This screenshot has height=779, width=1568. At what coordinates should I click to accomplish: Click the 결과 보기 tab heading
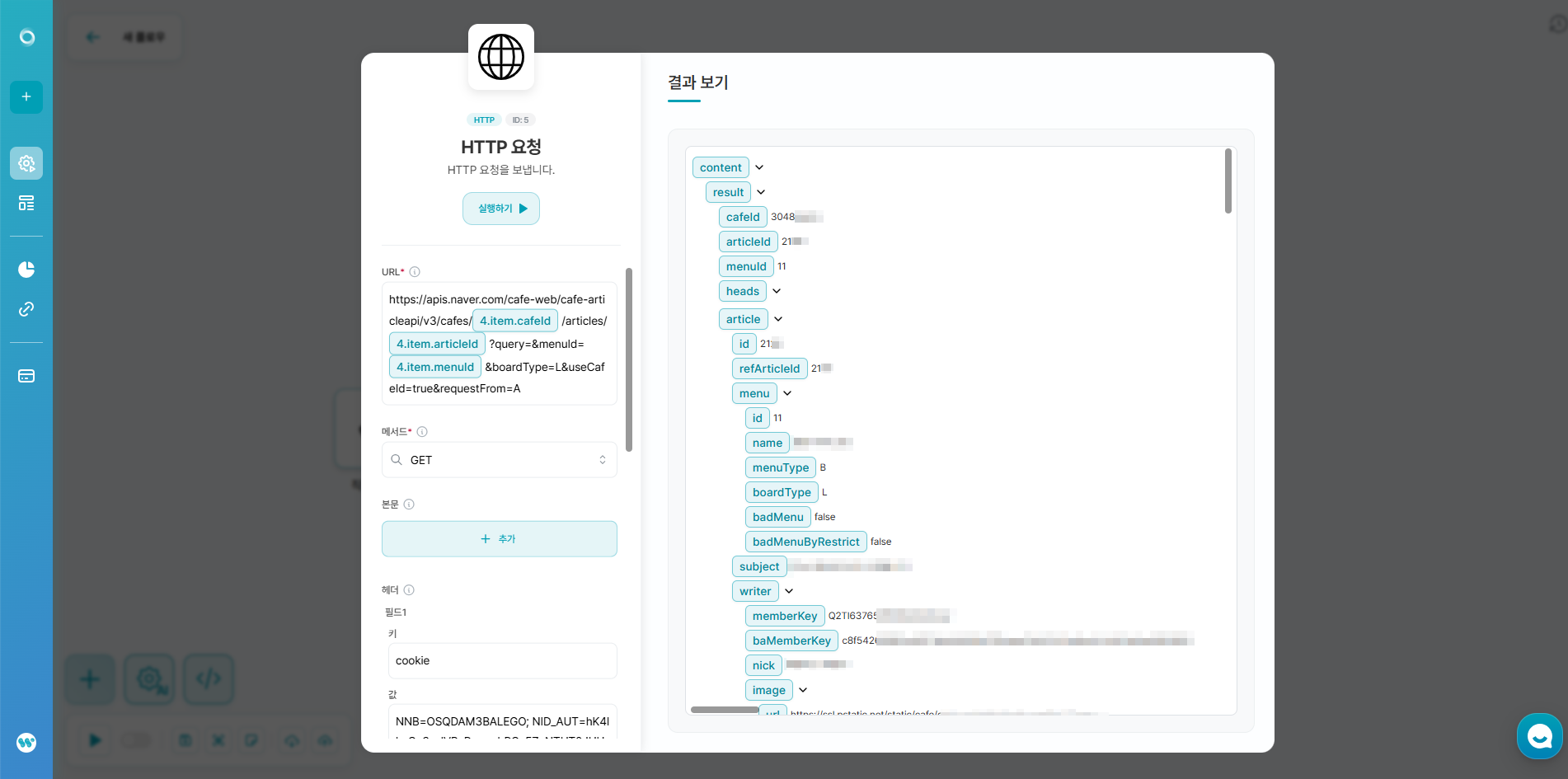click(x=697, y=82)
